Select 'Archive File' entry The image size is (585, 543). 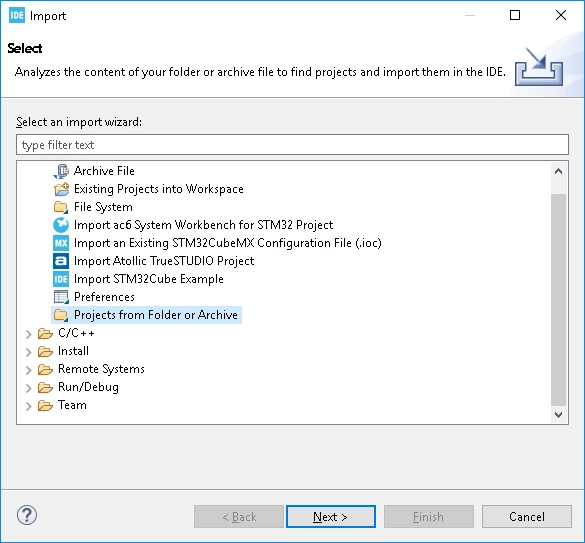tap(104, 171)
